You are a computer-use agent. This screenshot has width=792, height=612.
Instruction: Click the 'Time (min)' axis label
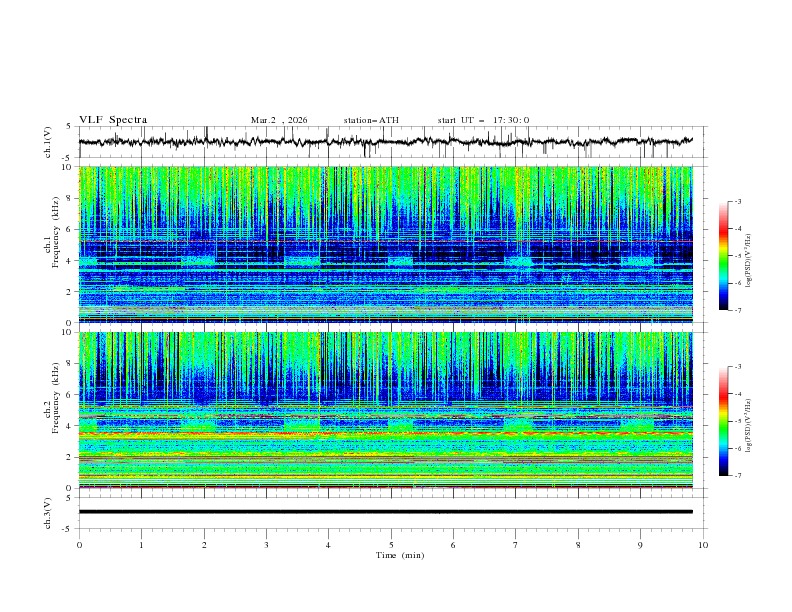point(400,555)
